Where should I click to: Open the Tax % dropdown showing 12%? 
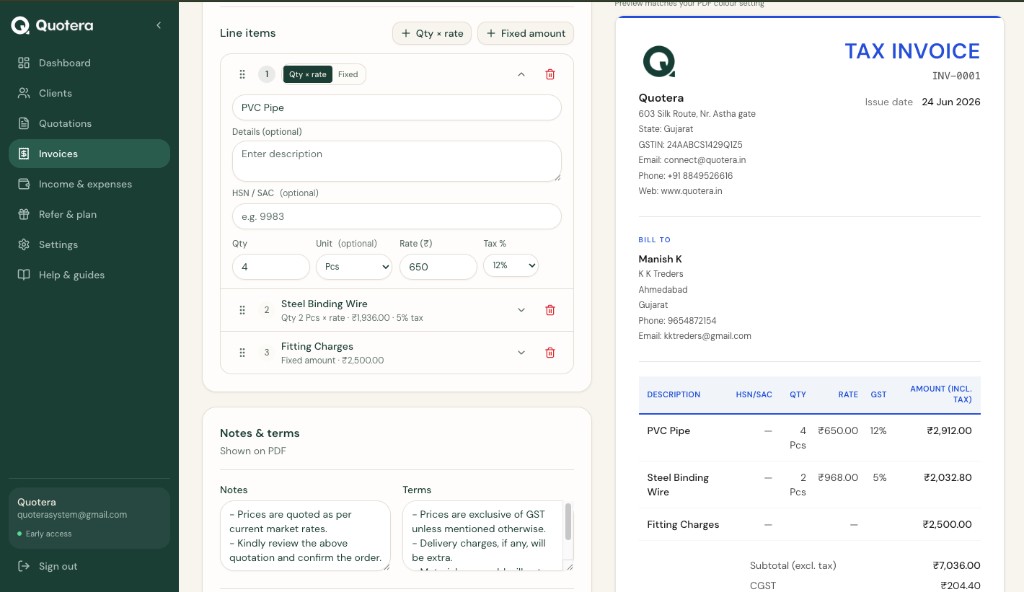click(511, 265)
